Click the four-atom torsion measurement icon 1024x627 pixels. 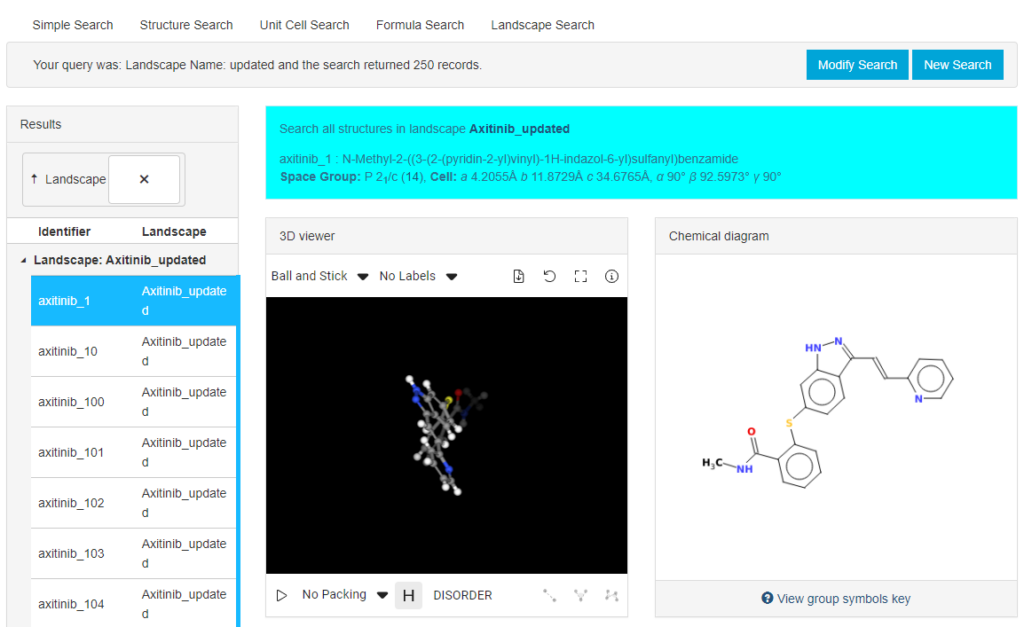pos(611,595)
